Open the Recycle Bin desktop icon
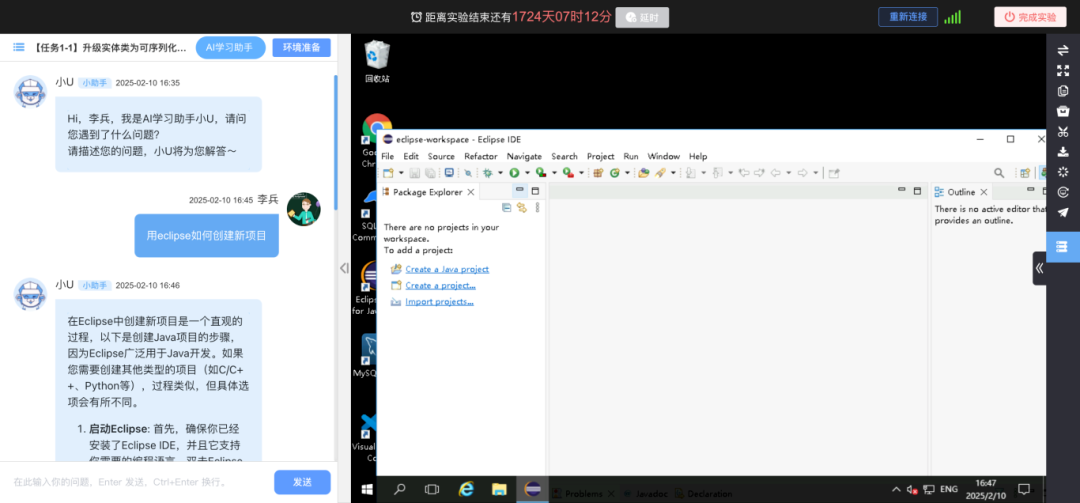The width and height of the screenshot is (1080, 503). (377, 60)
